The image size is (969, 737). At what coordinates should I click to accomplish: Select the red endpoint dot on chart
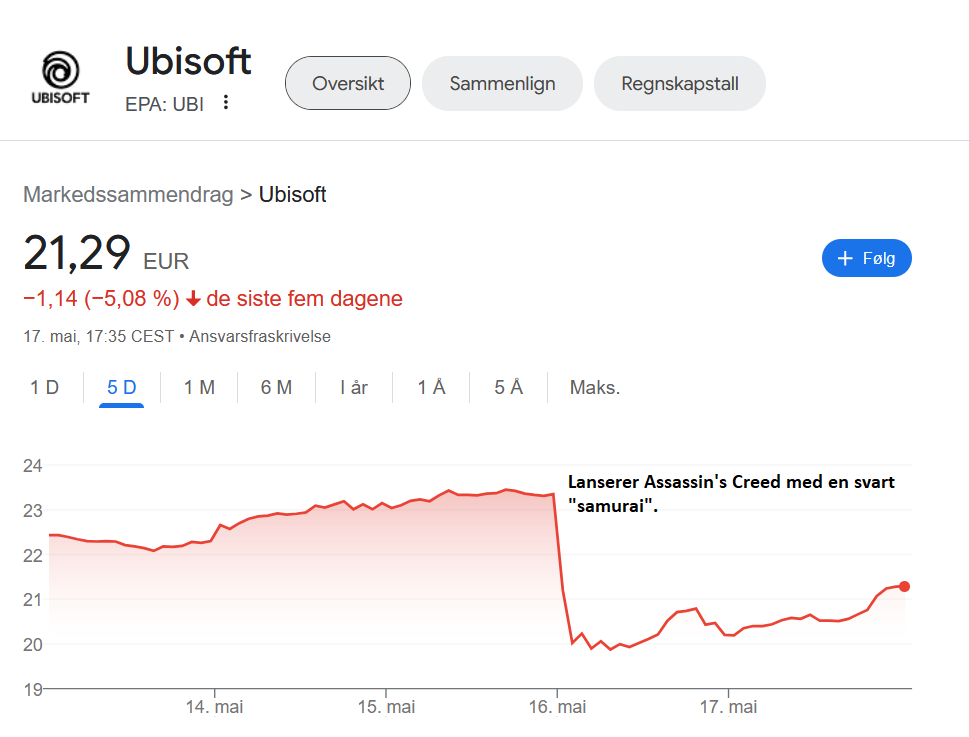(904, 586)
